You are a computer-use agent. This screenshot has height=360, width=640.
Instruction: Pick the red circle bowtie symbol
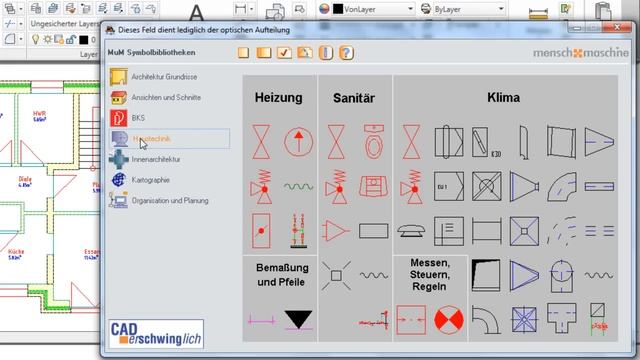pyautogui.click(x=449, y=320)
